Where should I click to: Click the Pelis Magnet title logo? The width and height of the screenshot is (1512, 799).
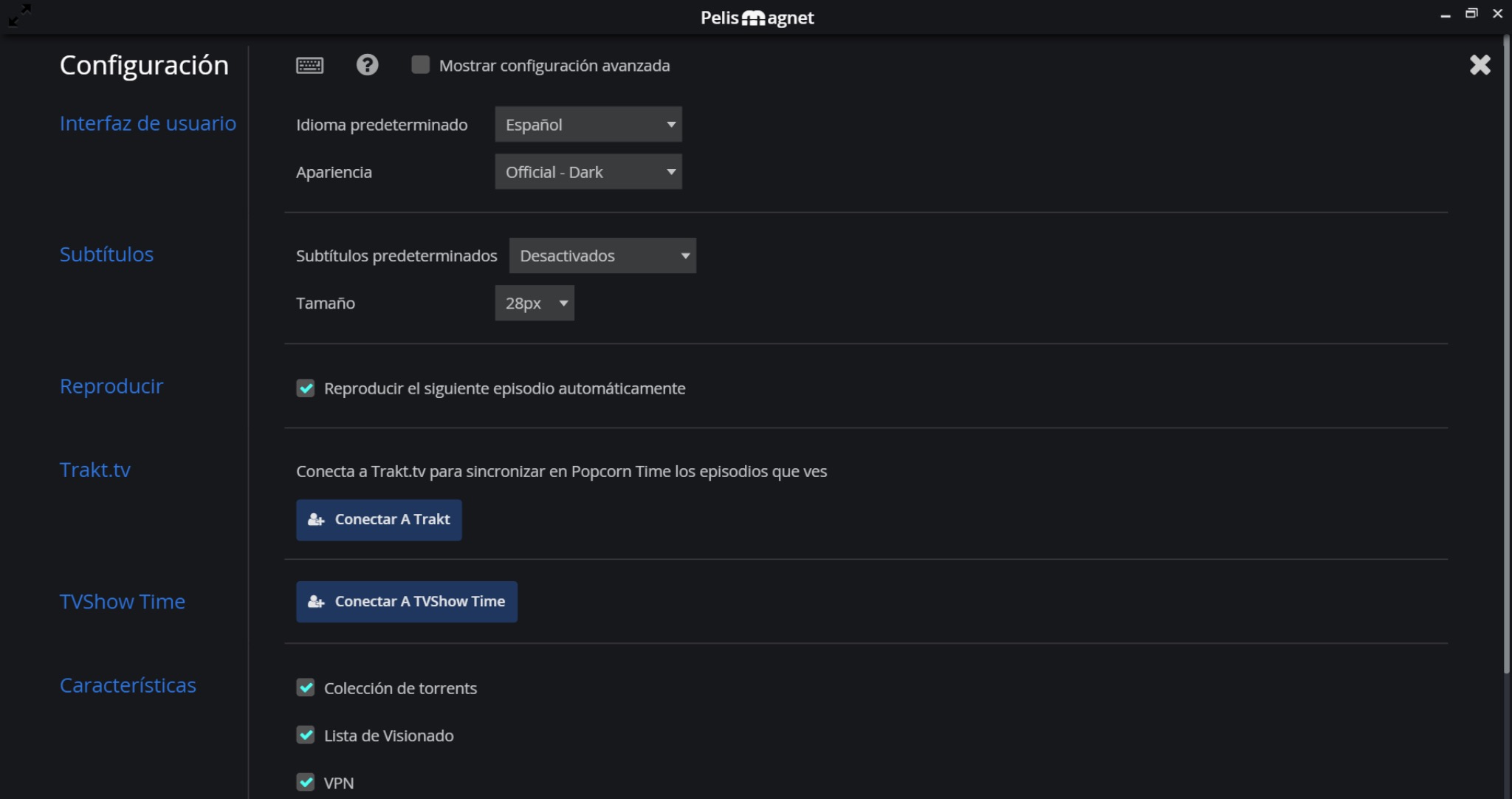[x=757, y=18]
